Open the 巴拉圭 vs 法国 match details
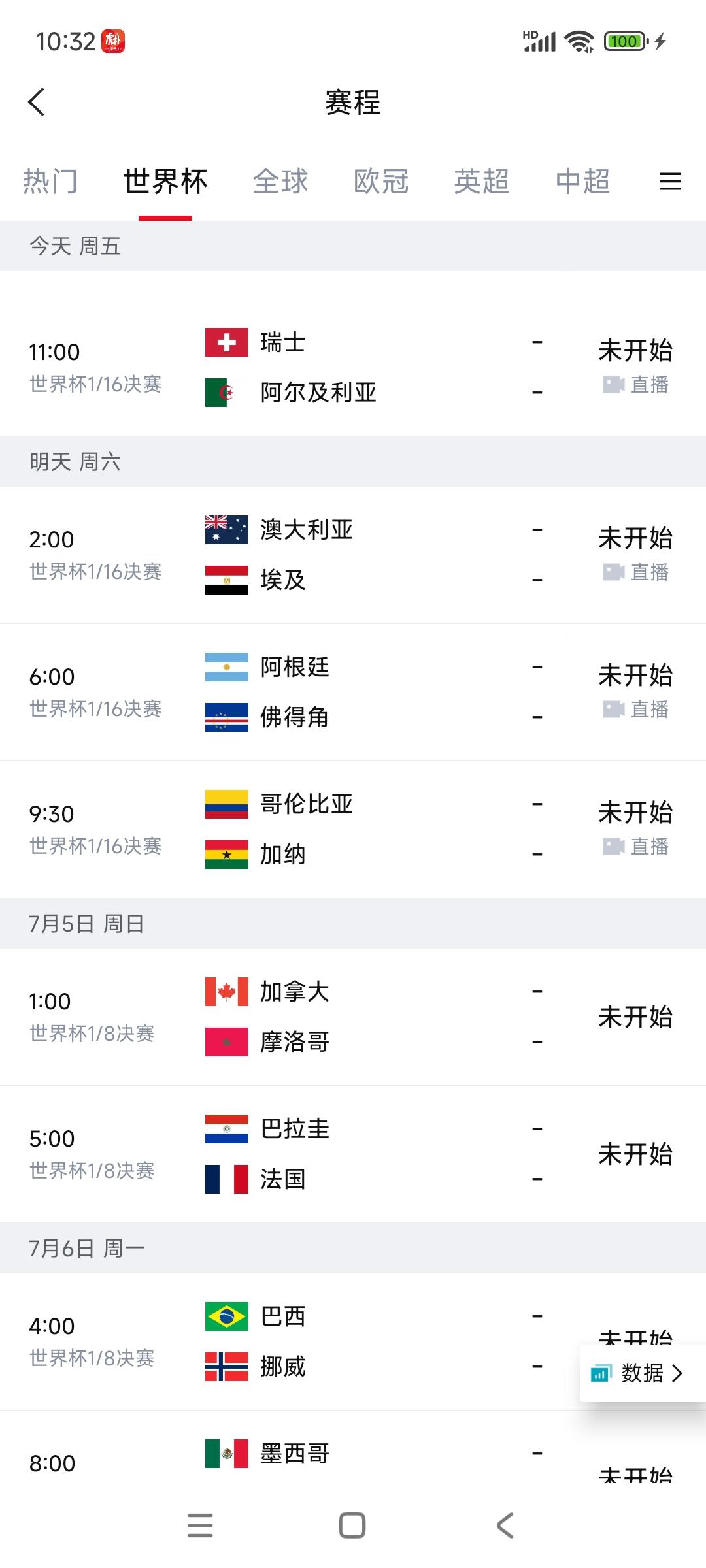This screenshot has height=1568, width=706. coord(353,1154)
